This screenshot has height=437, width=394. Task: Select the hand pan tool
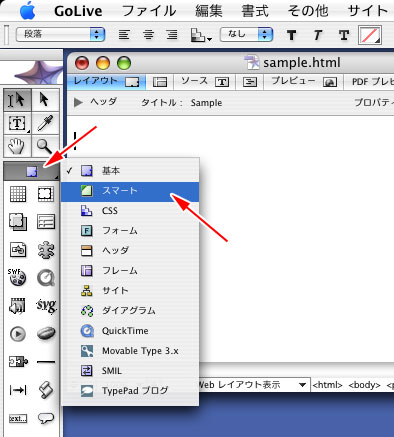click(x=18, y=146)
